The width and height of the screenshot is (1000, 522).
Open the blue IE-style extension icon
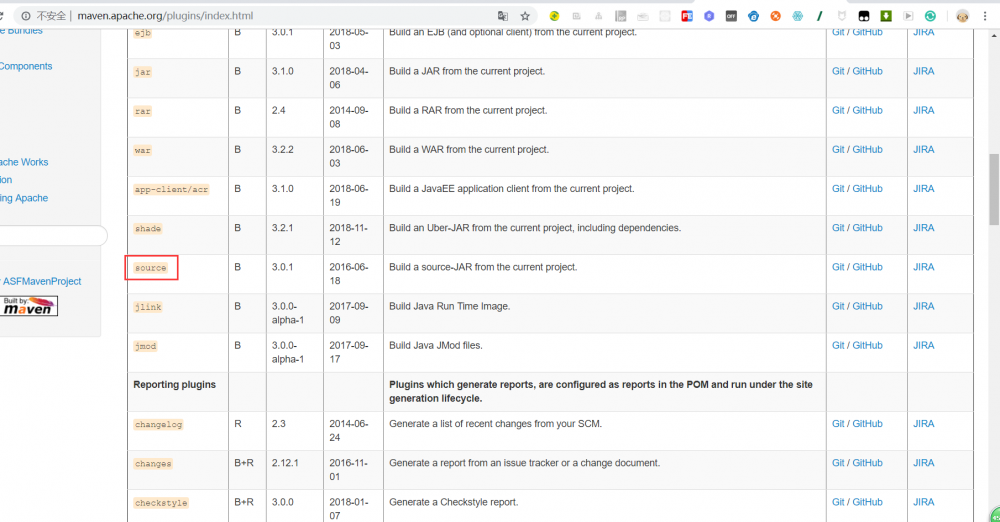(753, 16)
